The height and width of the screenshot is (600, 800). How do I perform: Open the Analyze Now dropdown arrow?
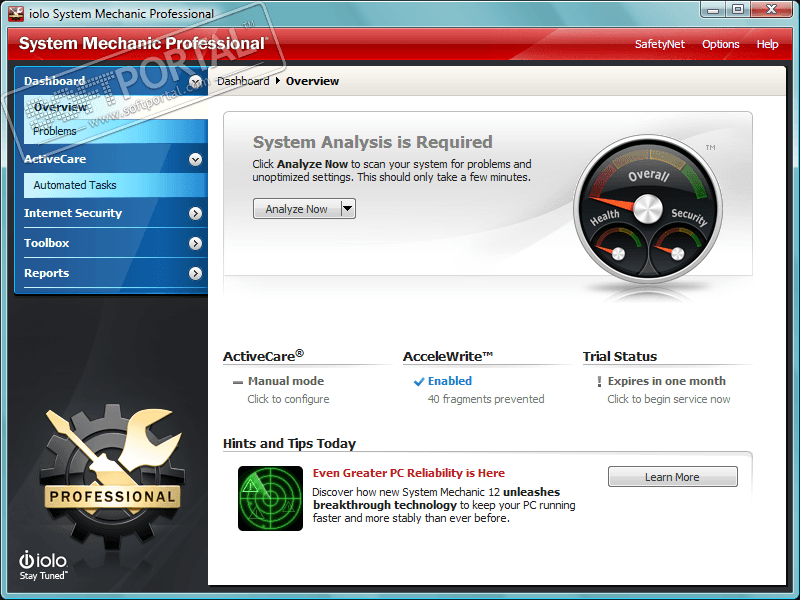pyautogui.click(x=347, y=209)
